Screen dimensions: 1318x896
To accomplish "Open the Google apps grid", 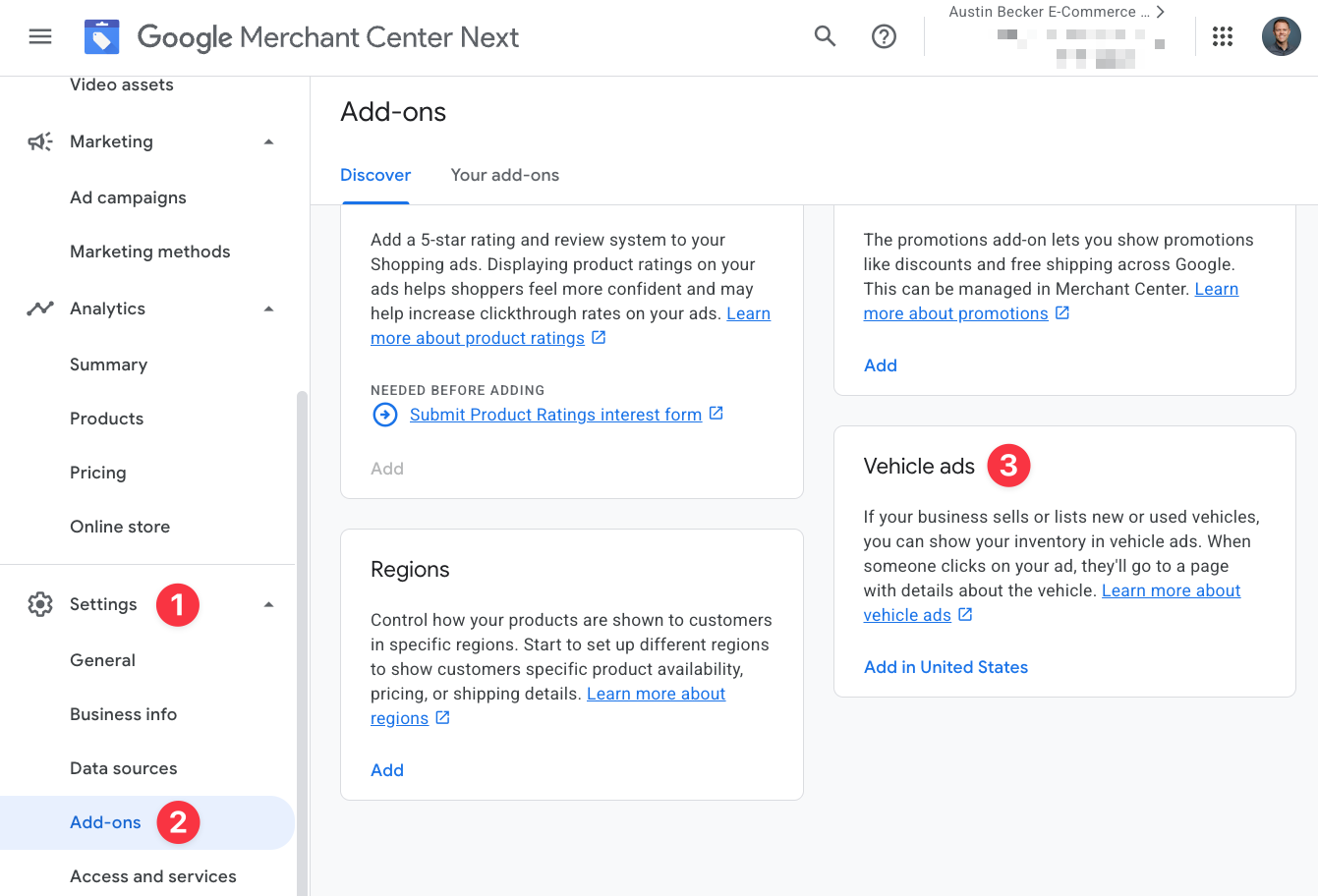I will click(x=1223, y=37).
